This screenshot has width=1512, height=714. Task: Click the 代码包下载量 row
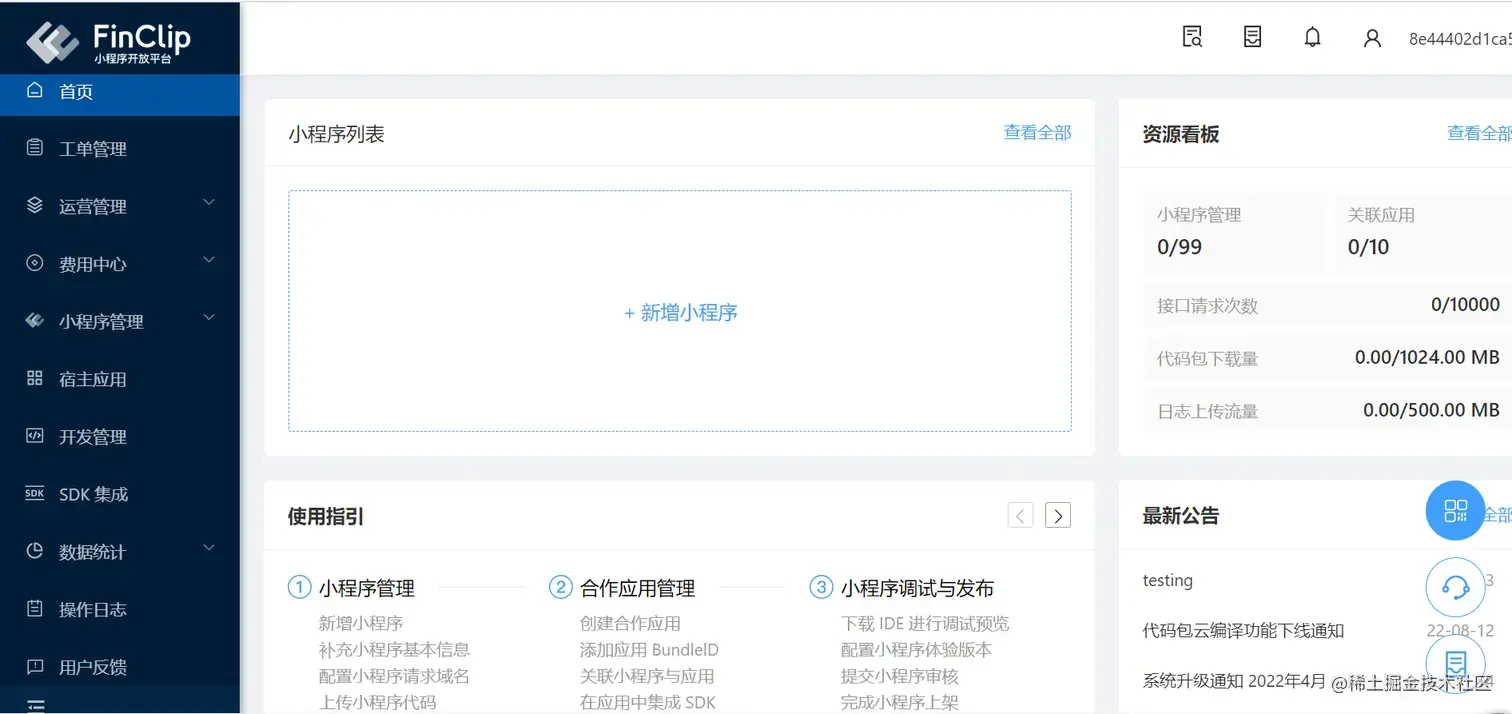(x=1328, y=357)
